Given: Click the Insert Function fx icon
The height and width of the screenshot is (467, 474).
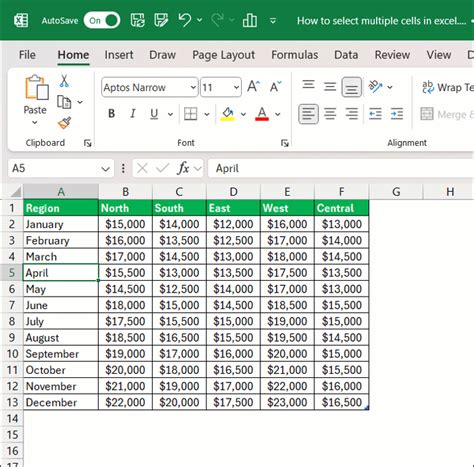Looking at the screenshot, I should click(x=183, y=168).
